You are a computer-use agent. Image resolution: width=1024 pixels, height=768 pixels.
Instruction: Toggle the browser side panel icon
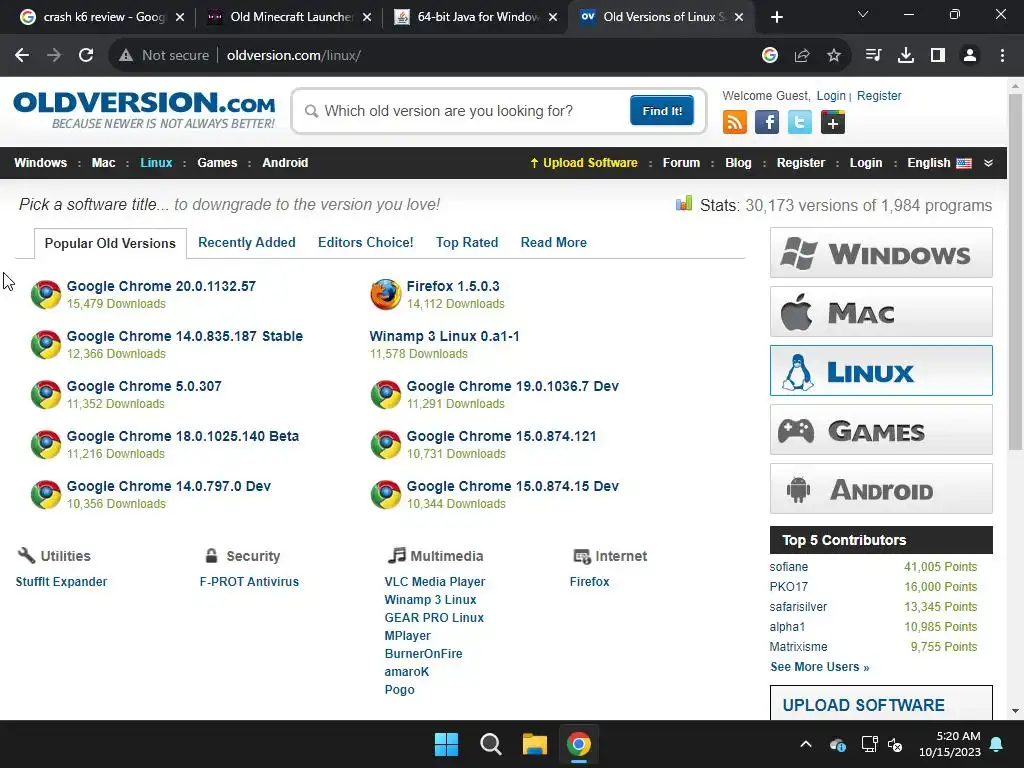(x=938, y=56)
